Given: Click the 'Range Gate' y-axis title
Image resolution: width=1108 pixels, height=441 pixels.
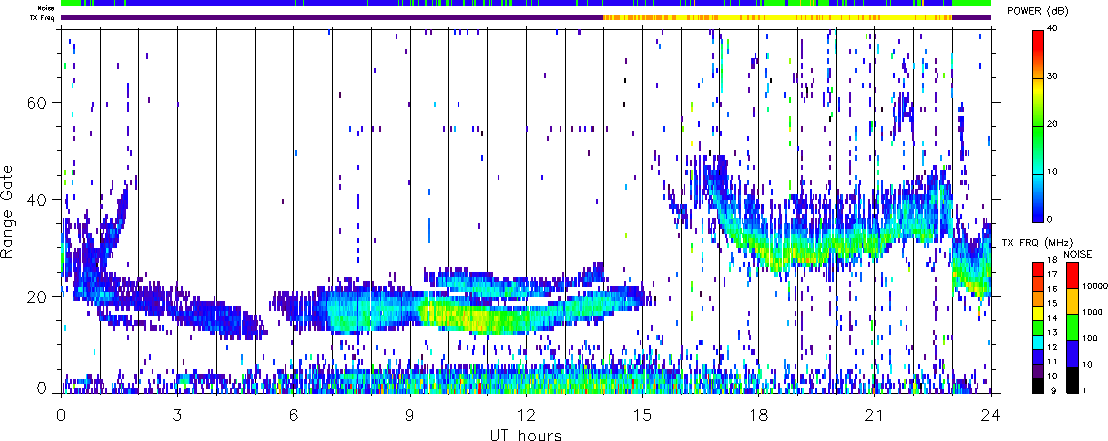Looking at the screenshot, I should pyautogui.click(x=10, y=211).
